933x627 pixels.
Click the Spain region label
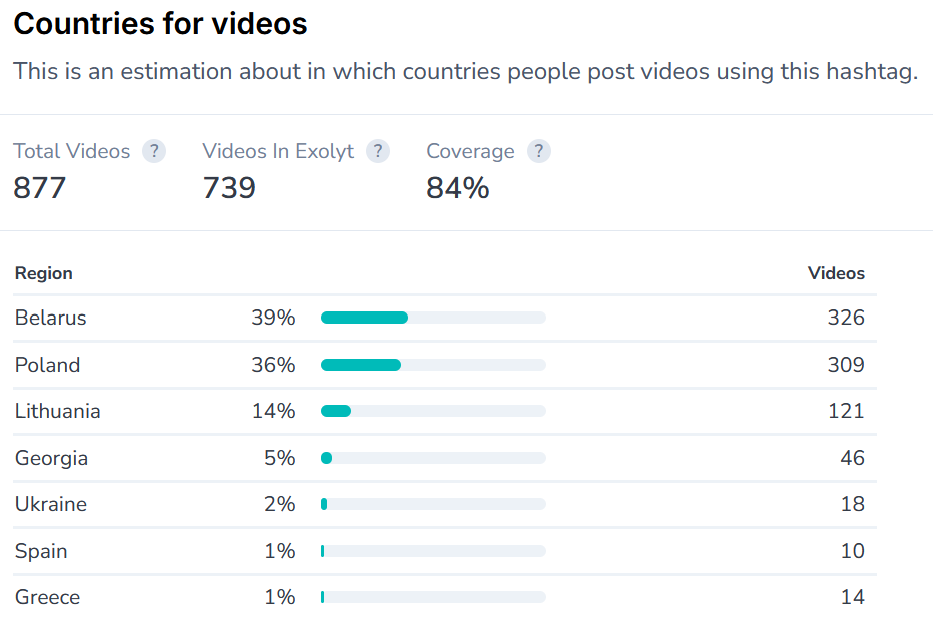click(x=41, y=551)
